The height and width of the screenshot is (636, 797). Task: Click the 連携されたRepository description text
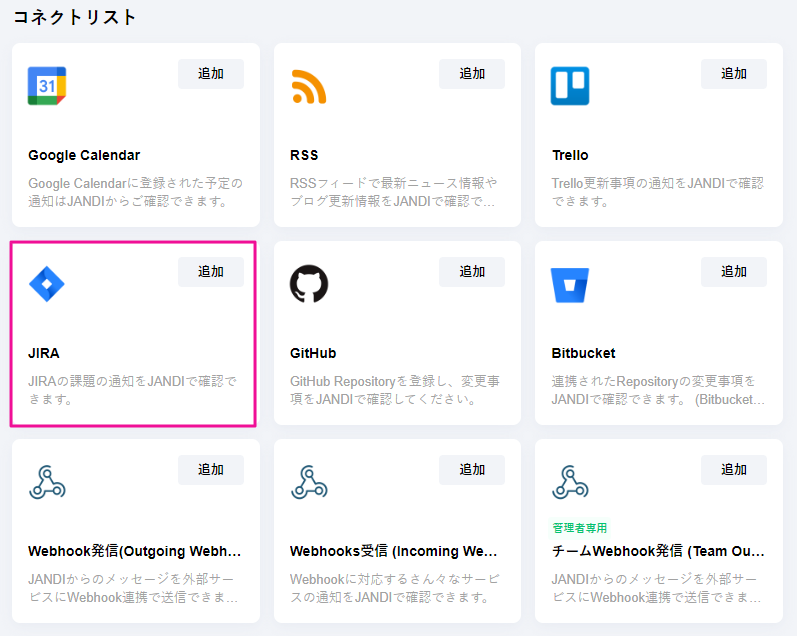[x=658, y=390]
